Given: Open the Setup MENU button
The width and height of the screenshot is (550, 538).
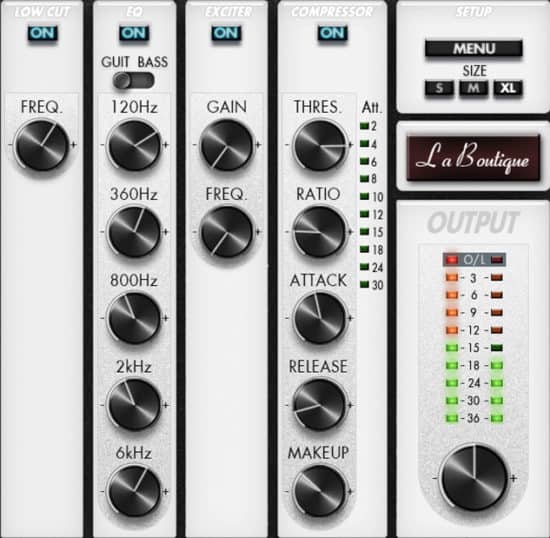Looking at the screenshot, I should pyautogui.click(x=474, y=48).
